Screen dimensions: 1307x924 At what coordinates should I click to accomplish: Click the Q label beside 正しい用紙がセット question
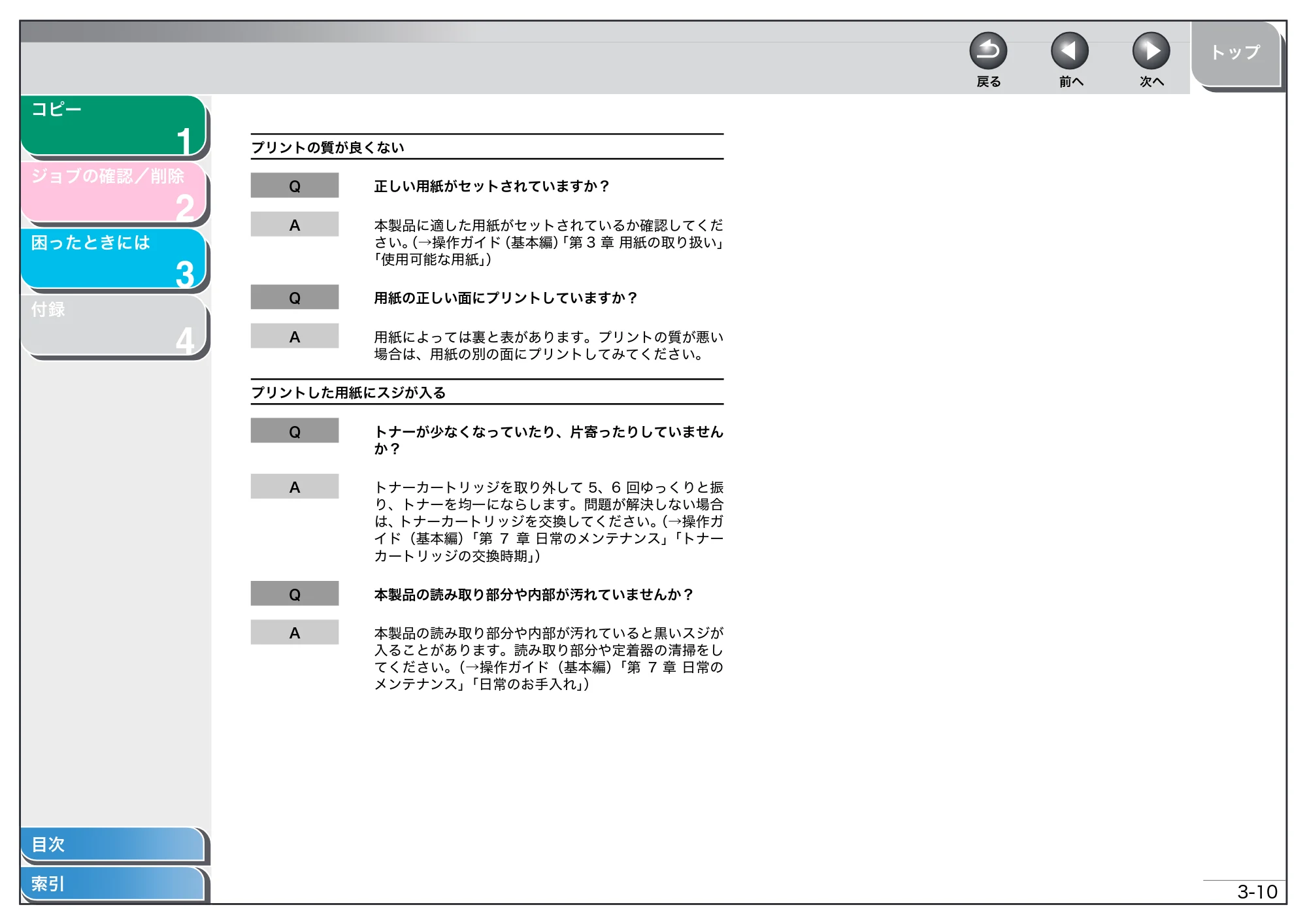pyautogui.click(x=295, y=186)
